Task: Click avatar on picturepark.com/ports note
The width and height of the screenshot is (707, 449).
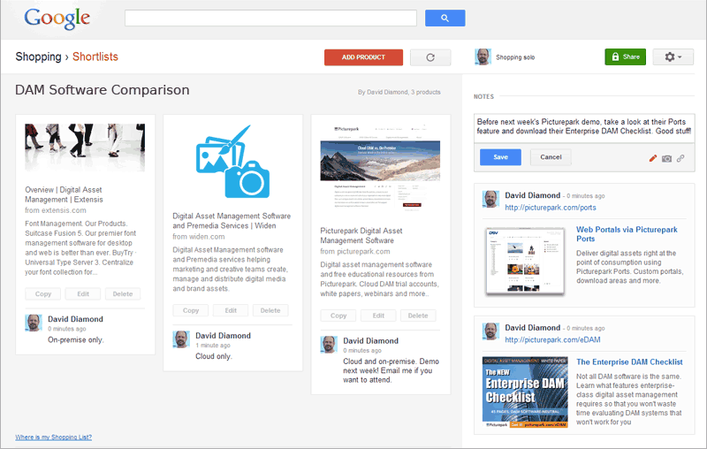Action: pos(491,199)
